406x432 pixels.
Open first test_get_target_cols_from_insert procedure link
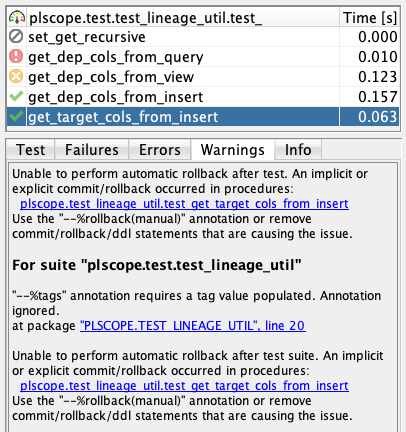coord(184,204)
